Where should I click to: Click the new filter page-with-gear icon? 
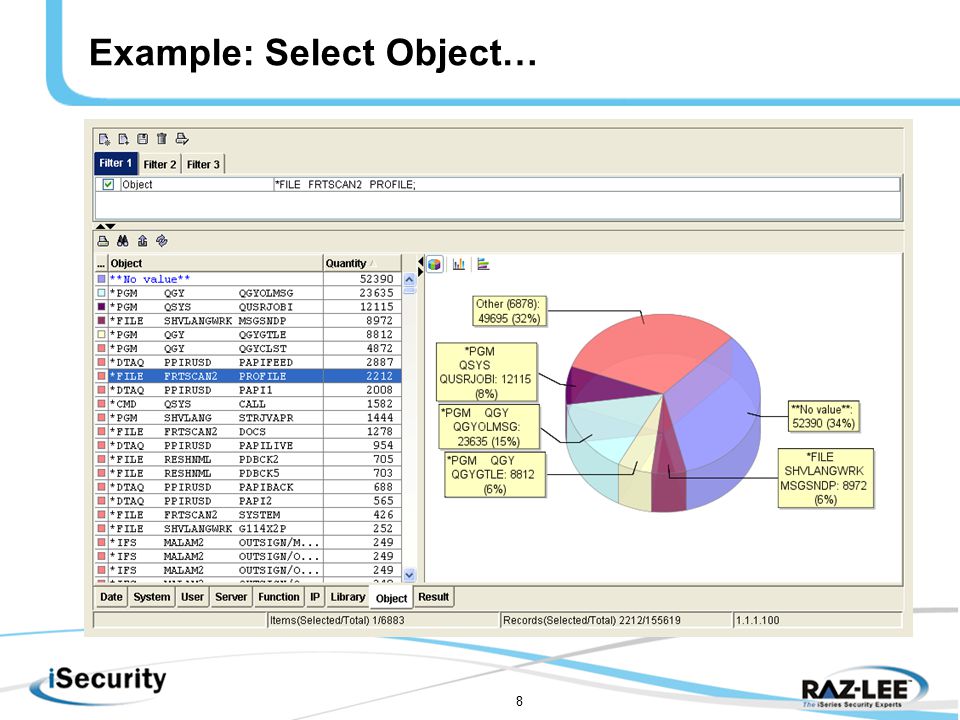click(104, 139)
